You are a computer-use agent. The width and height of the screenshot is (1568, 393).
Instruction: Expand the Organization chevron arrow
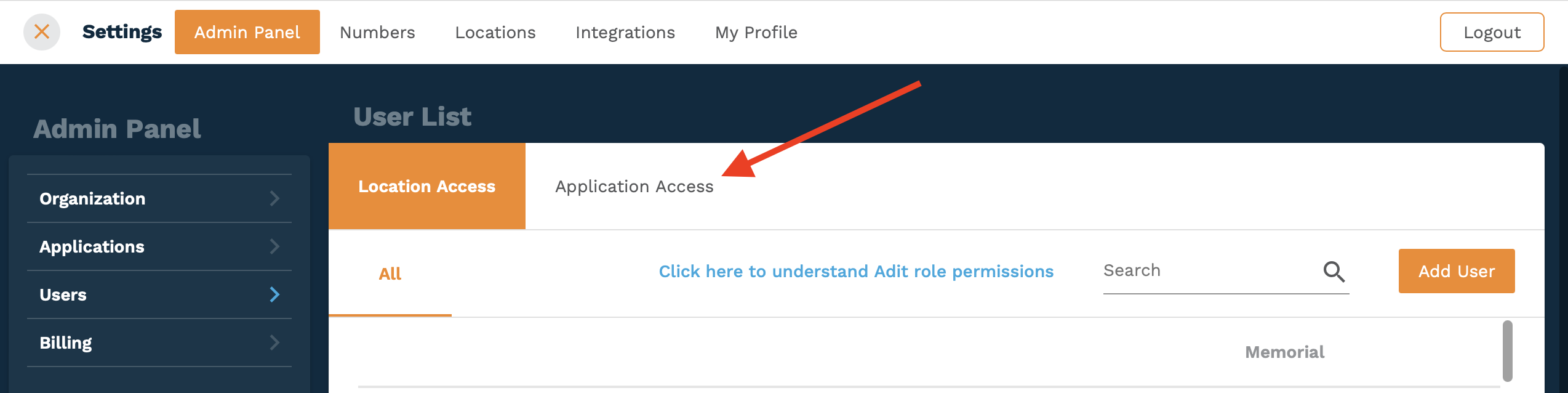pos(274,198)
